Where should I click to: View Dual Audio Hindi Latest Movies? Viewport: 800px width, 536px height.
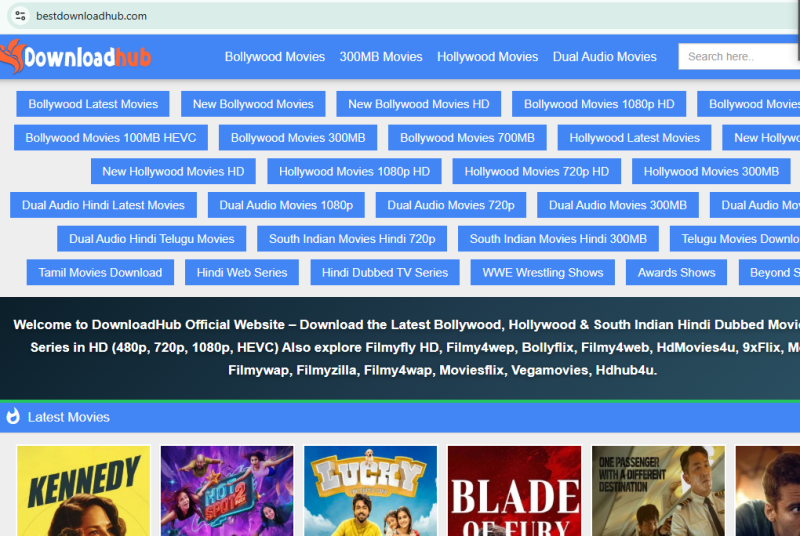pyautogui.click(x=103, y=205)
